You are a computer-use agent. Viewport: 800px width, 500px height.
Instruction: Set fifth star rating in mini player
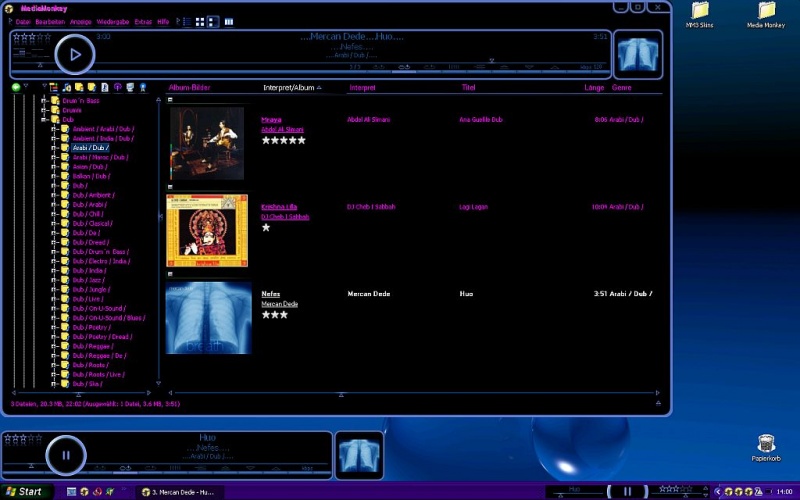pyautogui.click(x=39, y=438)
